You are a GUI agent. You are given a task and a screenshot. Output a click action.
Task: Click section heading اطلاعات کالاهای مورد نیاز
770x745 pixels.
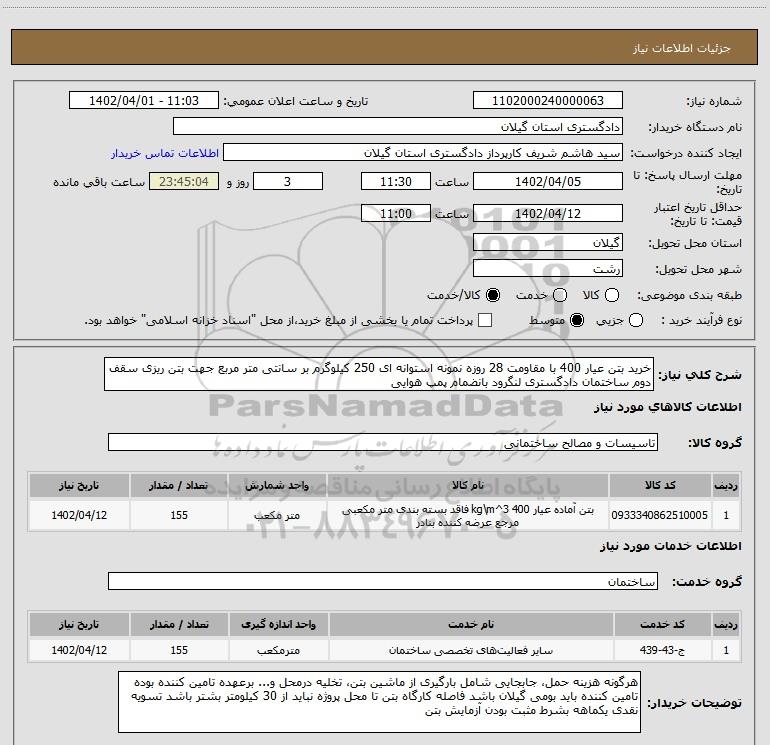(x=668, y=407)
